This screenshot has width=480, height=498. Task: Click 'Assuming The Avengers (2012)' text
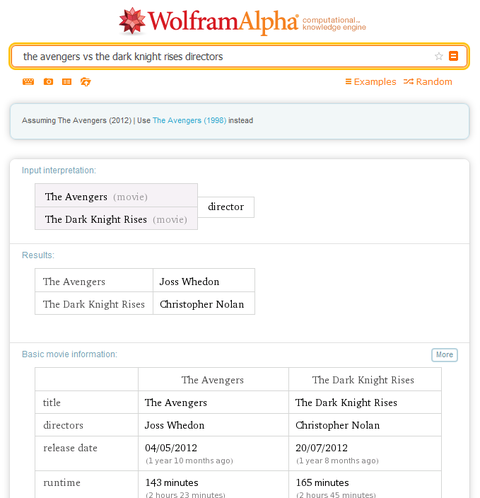point(77,120)
